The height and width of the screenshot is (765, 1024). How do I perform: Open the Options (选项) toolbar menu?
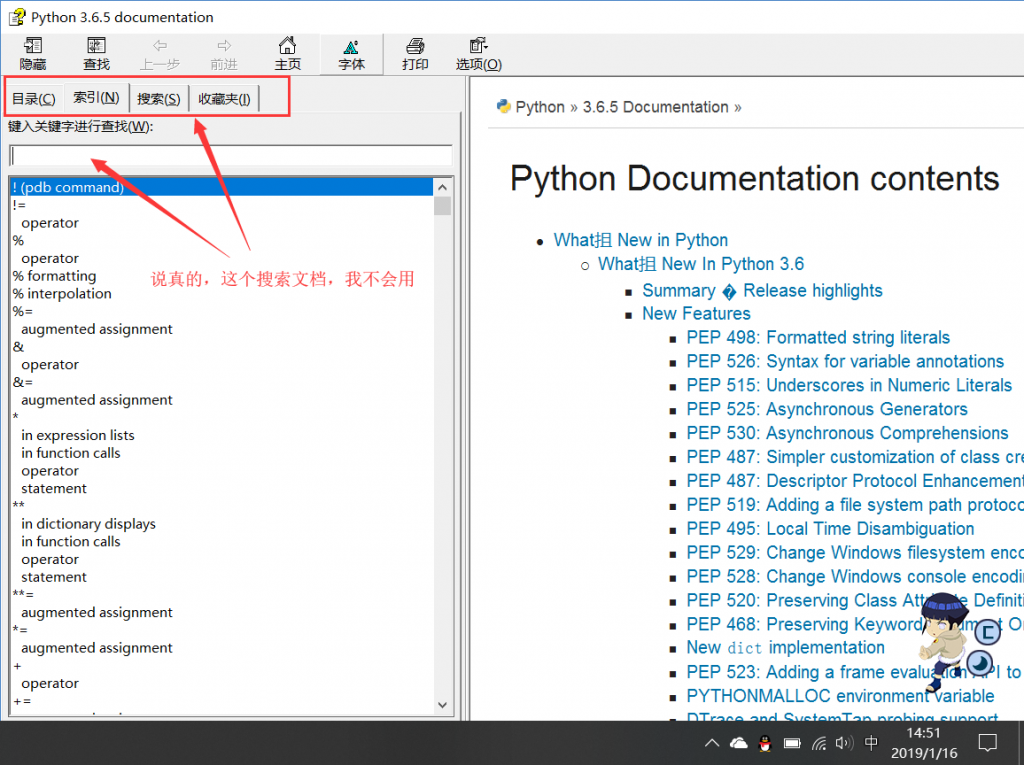[x=478, y=54]
